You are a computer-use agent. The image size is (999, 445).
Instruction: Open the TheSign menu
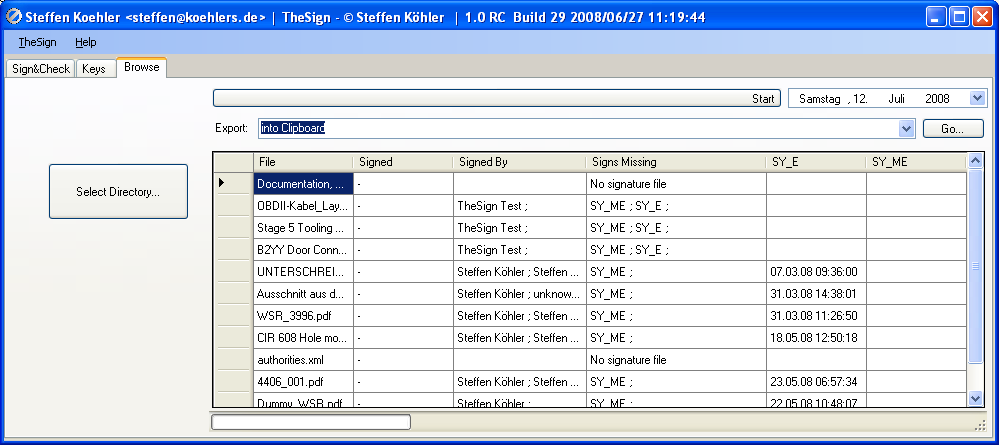click(x=37, y=42)
